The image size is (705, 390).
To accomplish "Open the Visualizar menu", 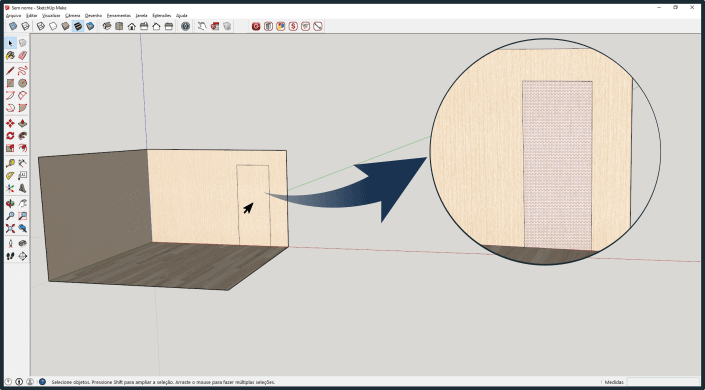I will (x=51, y=15).
